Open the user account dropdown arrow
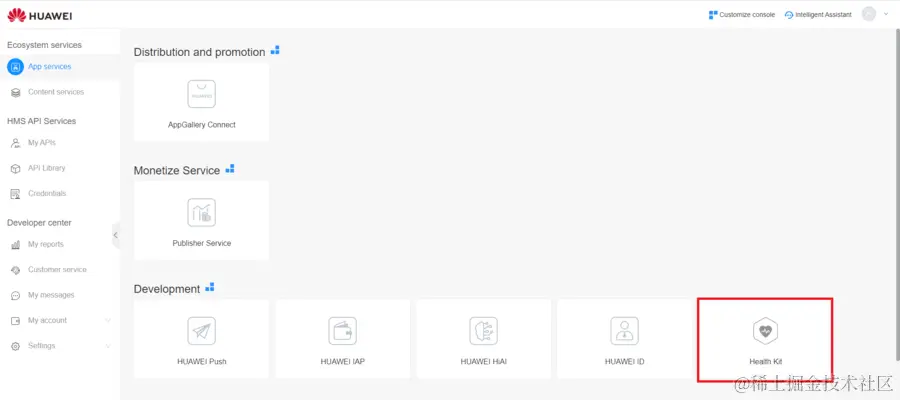The height and width of the screenshot is (400, 900). 886,14
